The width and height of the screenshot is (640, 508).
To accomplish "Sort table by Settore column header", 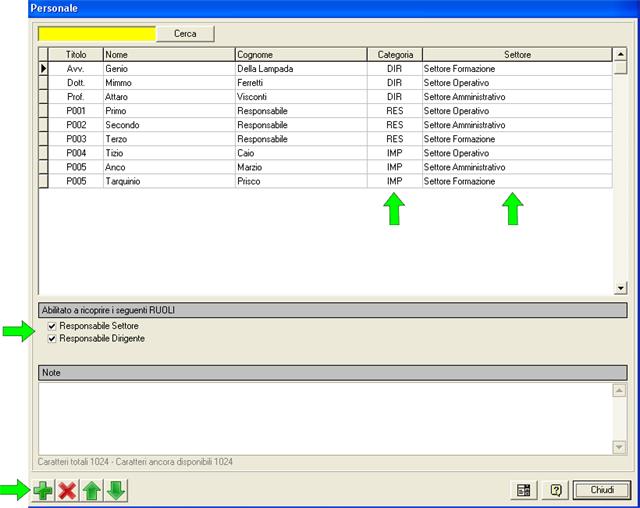I will [517, 54].
